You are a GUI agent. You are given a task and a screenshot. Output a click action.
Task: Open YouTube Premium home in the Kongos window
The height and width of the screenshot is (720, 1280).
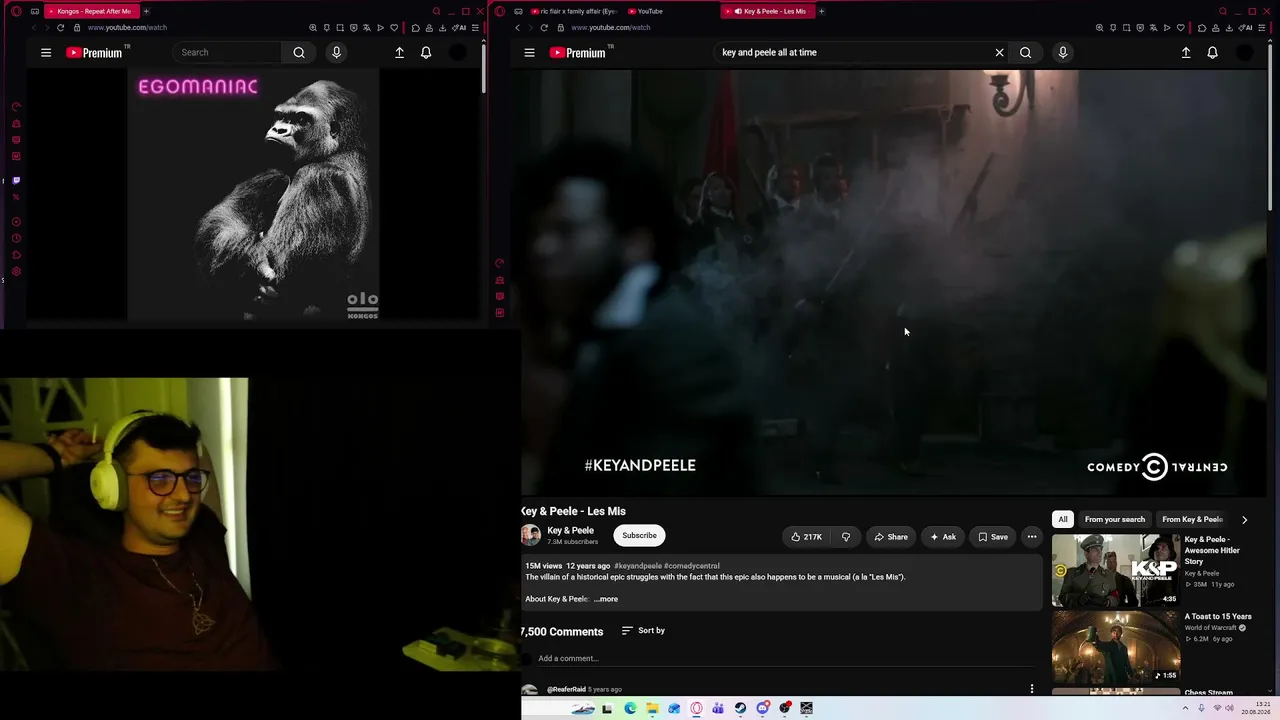point(95,53)
